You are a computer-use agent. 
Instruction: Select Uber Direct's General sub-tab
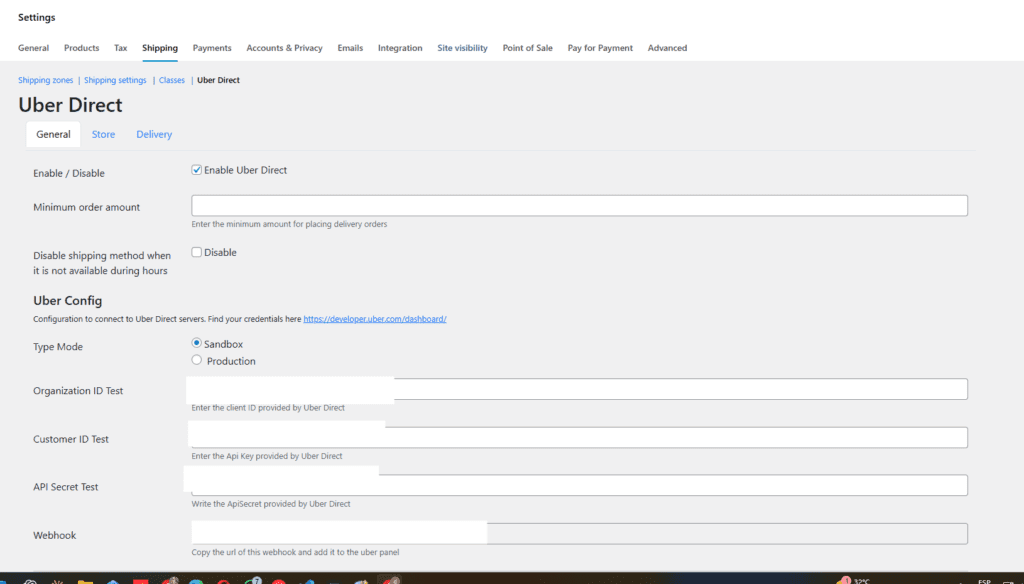tap(54, 134)
